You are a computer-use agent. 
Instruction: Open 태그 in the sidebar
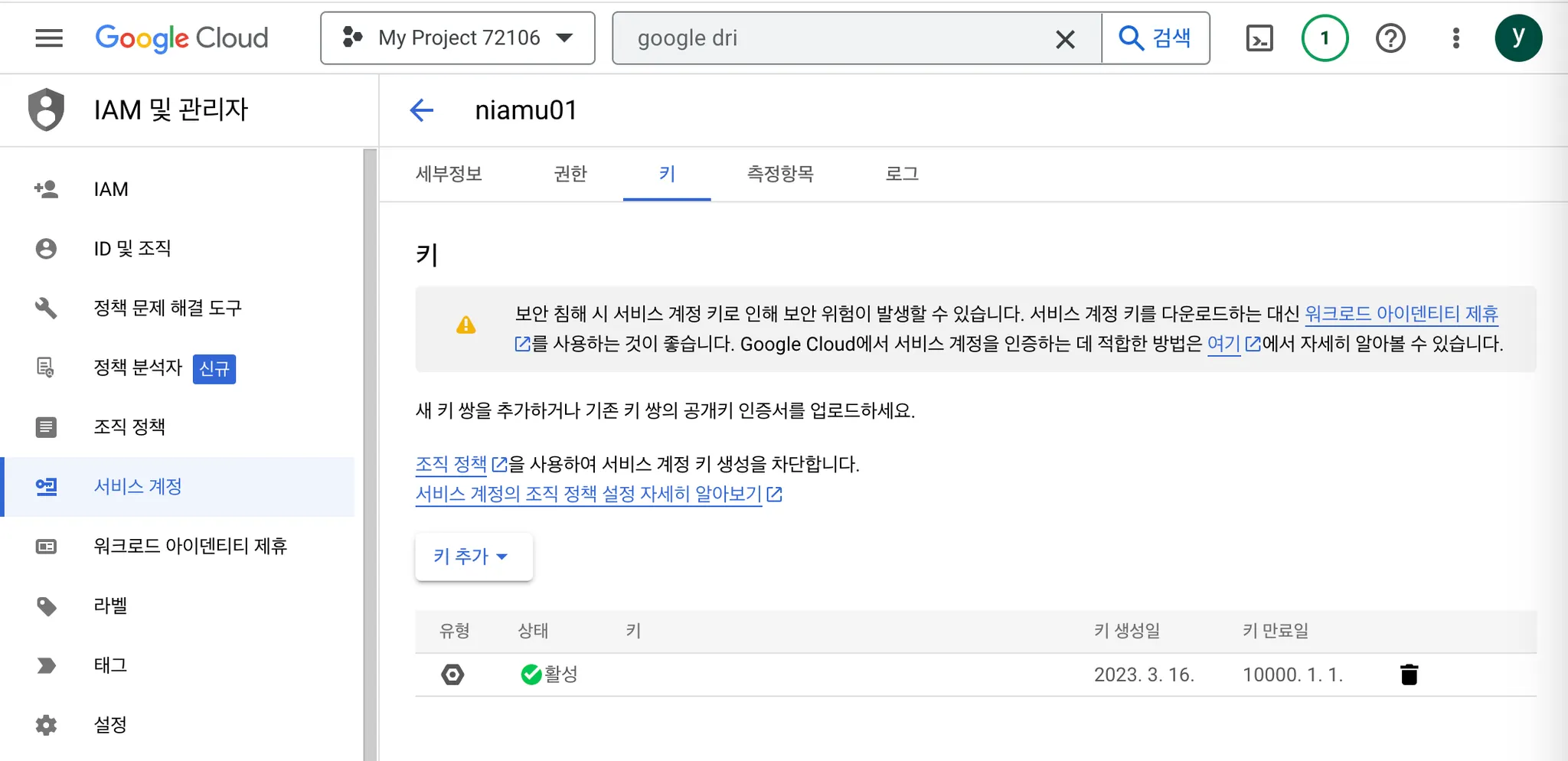pyautogui.click(x=178, y=665)
